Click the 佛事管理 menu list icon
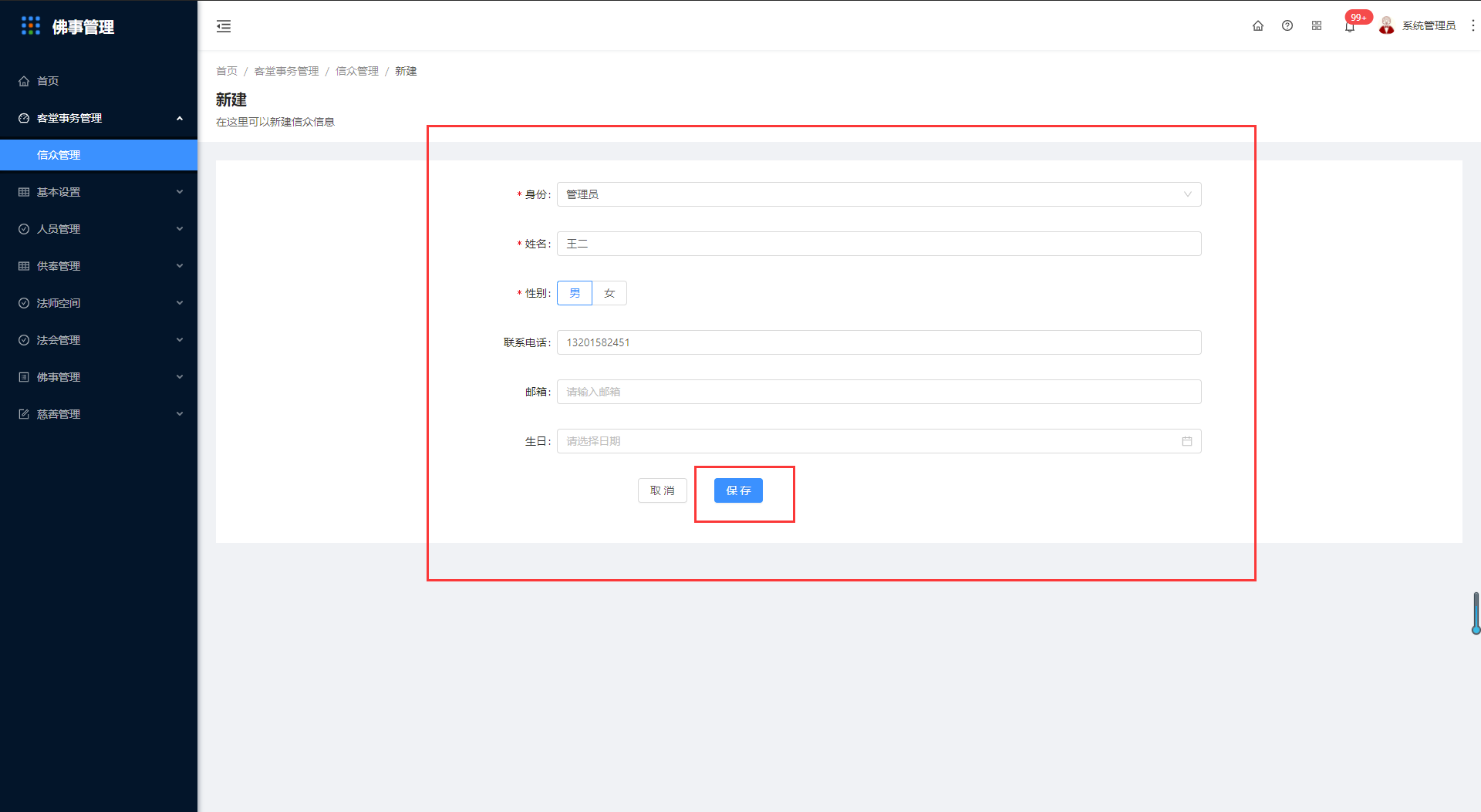Image resolution: width=1481 pixels, height=812 pixels. pyautogui.click(x=24, y=377)
